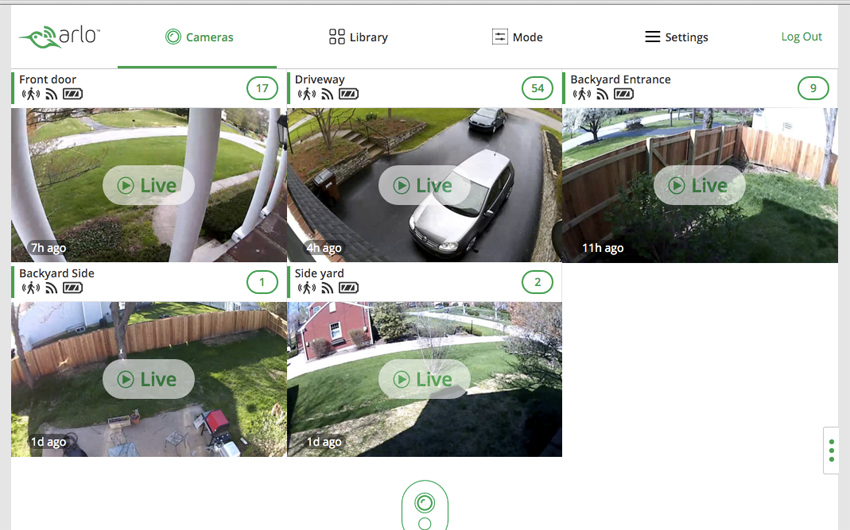850x530 pixels.
Task: Click the '1d ago' timestamp on Side yard
Action: (324, 442)
